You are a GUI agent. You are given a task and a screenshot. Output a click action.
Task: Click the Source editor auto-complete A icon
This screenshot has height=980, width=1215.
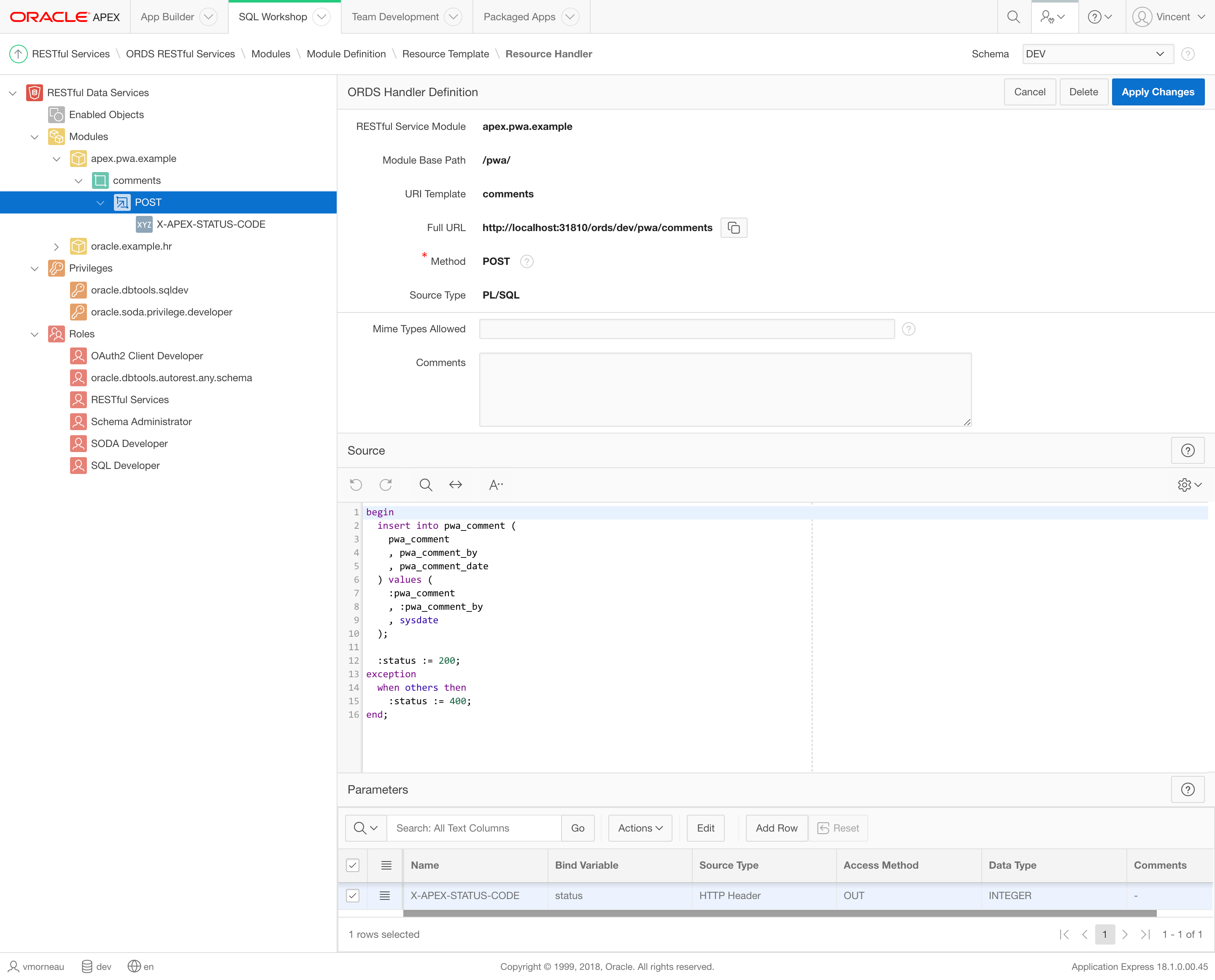point(495,485)
